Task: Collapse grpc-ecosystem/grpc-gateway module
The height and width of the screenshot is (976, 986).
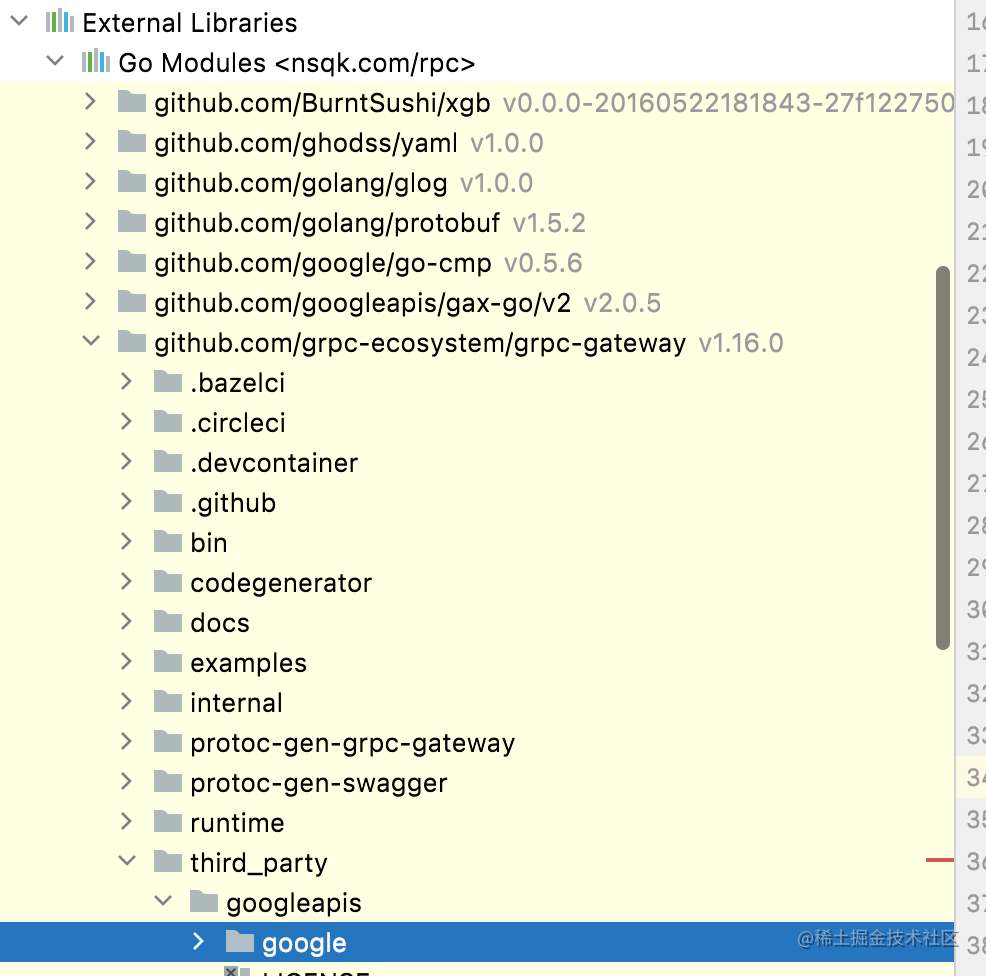Action: click(91, 341)
